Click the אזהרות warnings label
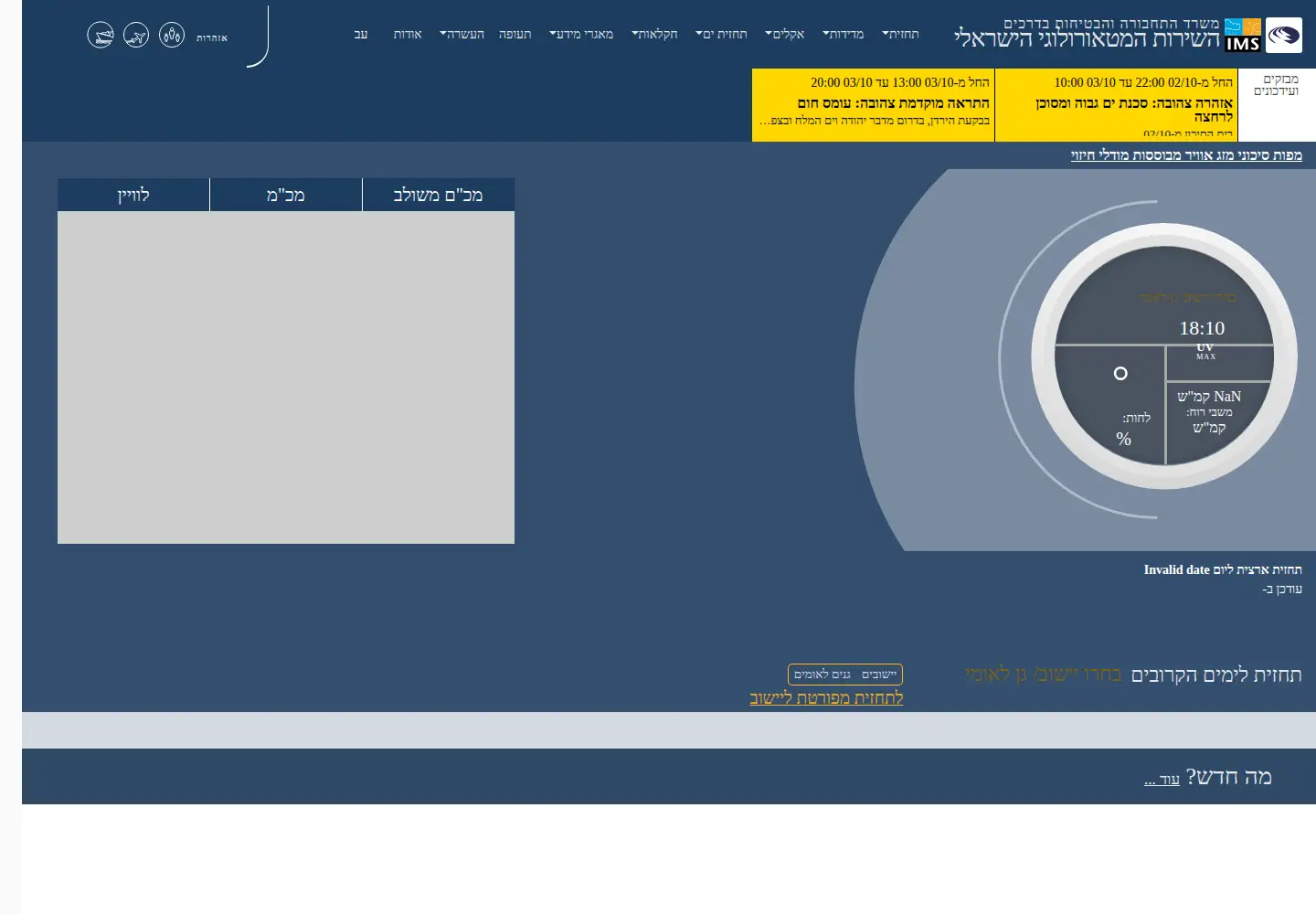 tap(212, 37)
